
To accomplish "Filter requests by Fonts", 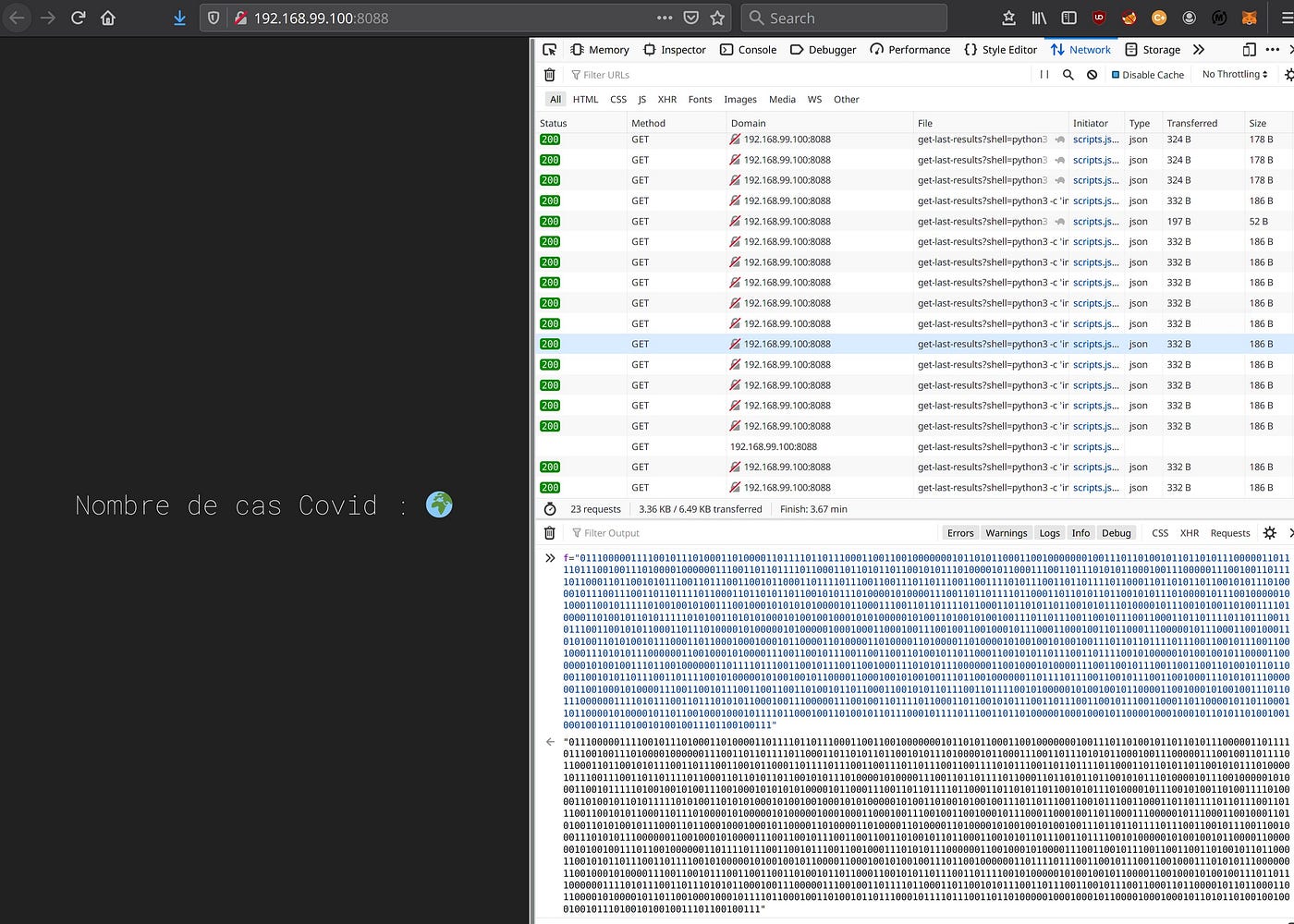I will pyautogui.click(x=700, y=100).
